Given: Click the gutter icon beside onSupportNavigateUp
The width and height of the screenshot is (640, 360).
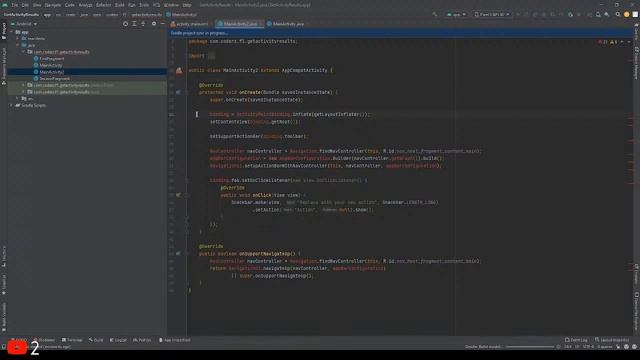Looking at the screenshot, I should point(178,253).
